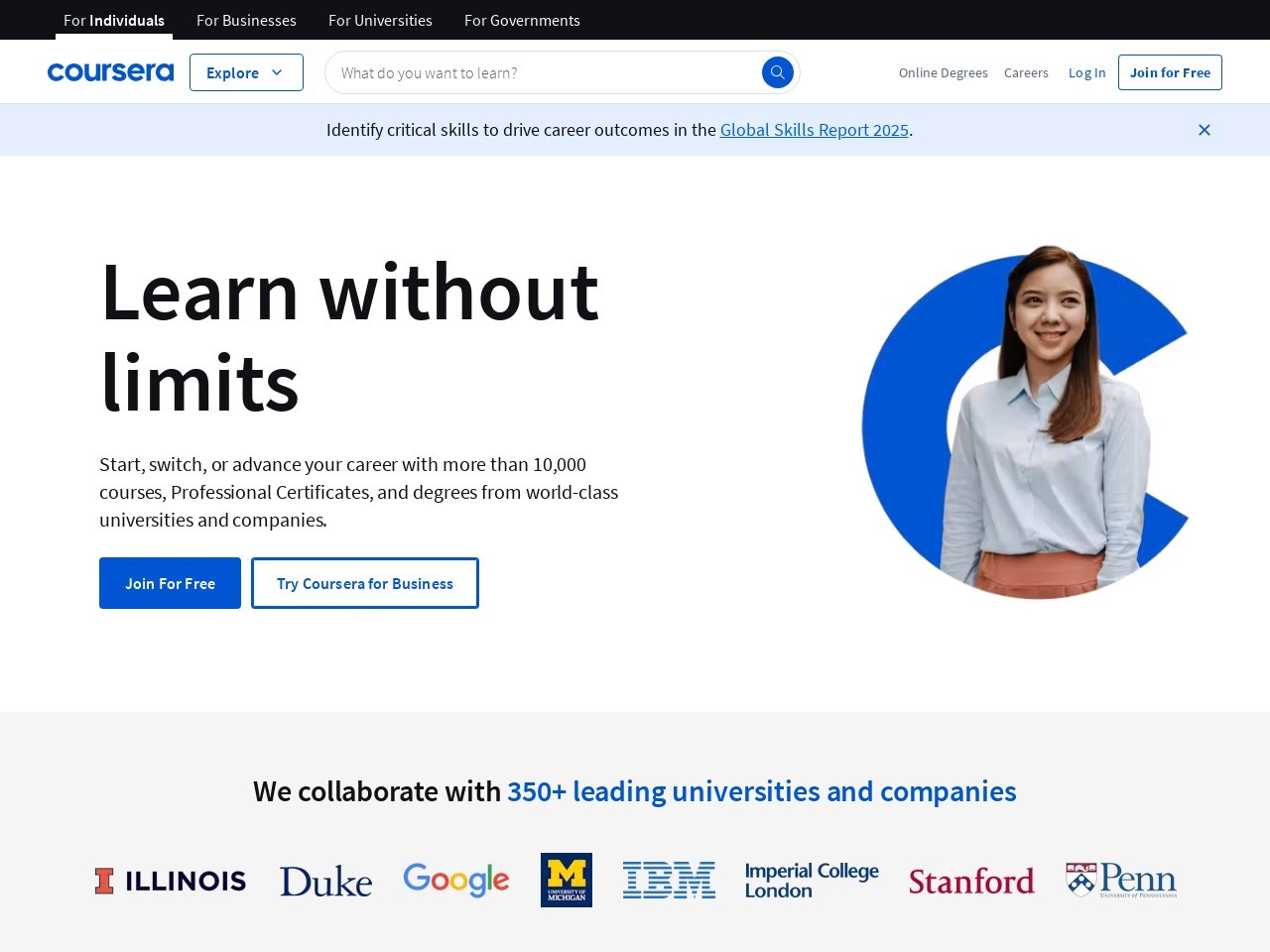Screen dimensions: 1270x952
Task: Switch to the For Businesses tab
Action: pos(246,20)
